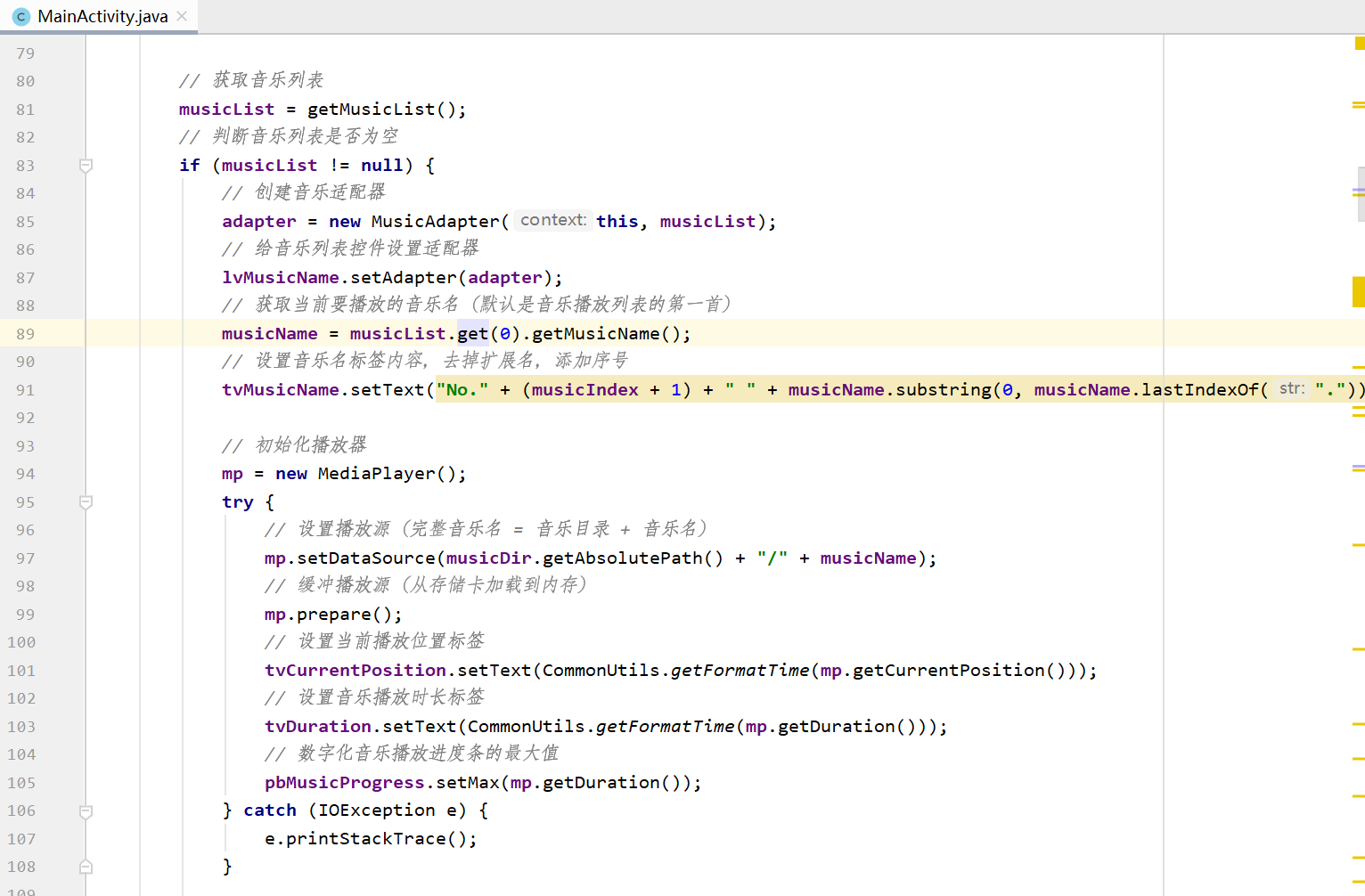Click the musicIndex variable
The image size is (1365, 896).
click(x=585, y=390)
